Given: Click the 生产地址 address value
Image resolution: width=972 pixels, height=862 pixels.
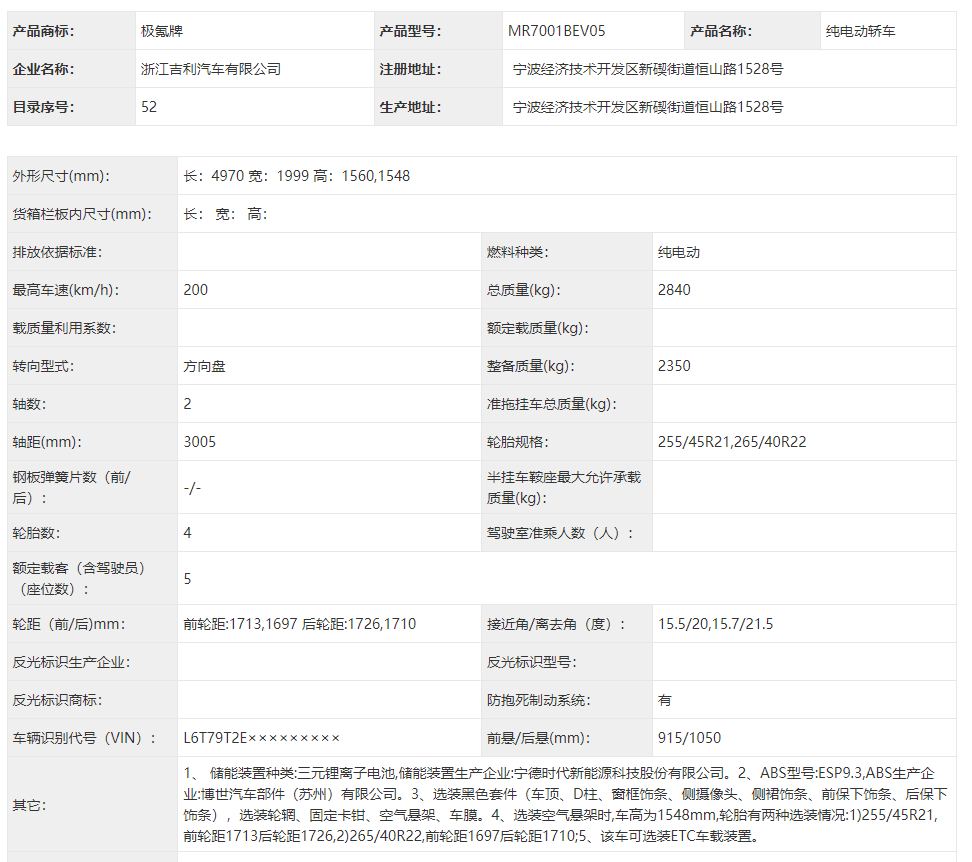Looking at the screenshot, I should click(648, 107).
